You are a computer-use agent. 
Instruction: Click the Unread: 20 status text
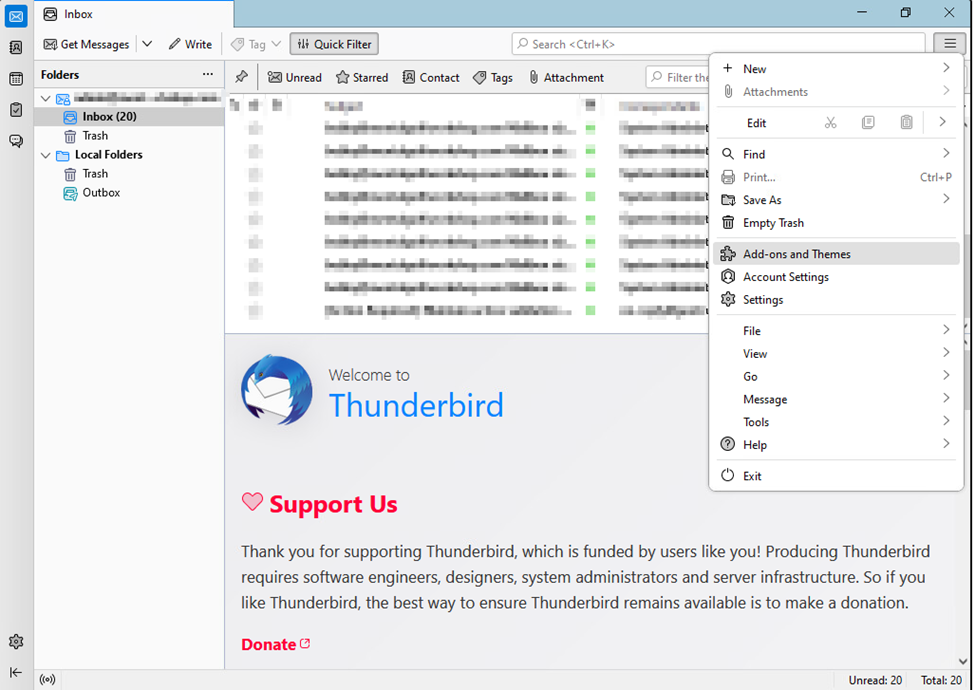875,680
